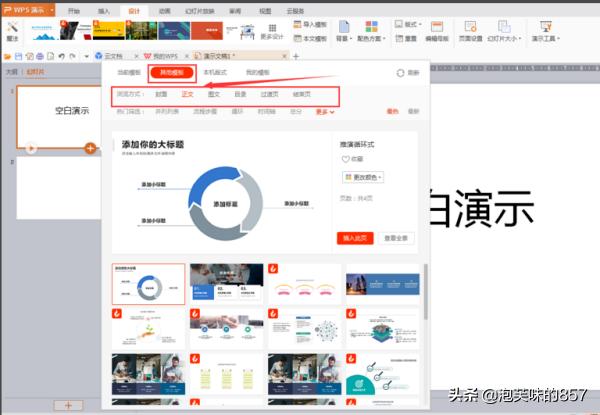Click the add slide plus button at bottom left

coord(68,405)
